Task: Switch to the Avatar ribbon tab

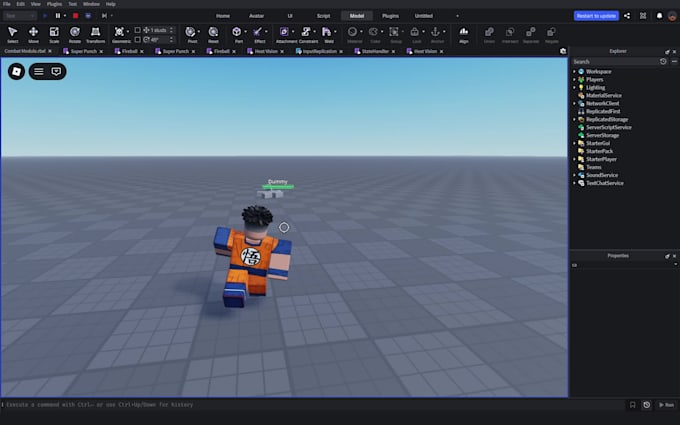Action: tap(256, 16)
